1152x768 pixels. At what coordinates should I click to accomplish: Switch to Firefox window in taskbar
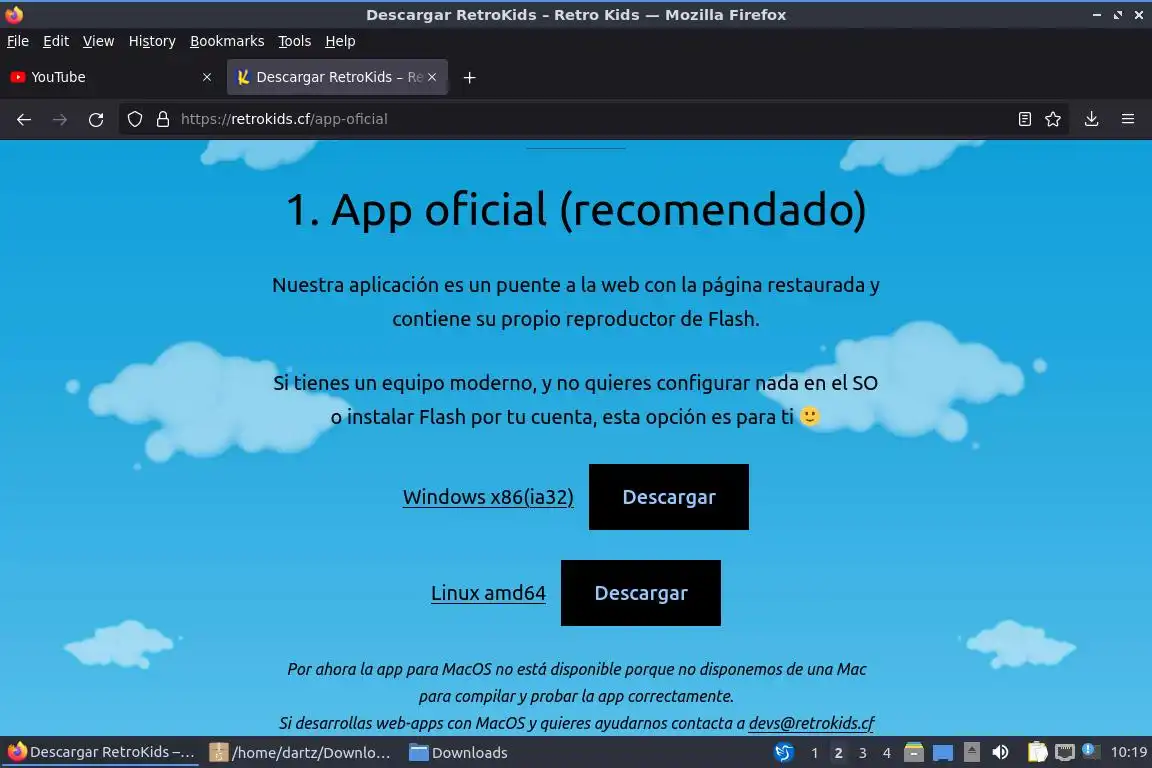[x=101, y=753]
